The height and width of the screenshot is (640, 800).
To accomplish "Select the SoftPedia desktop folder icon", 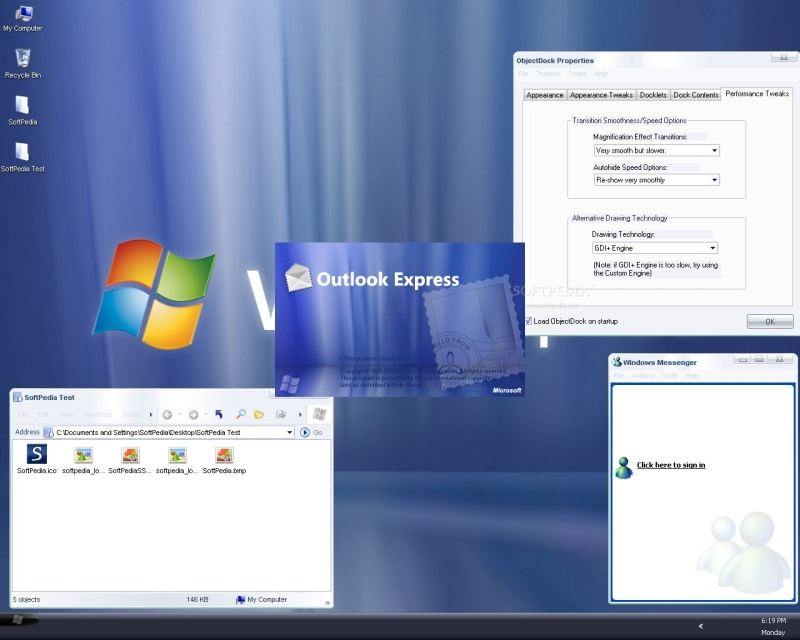I will [22, 110].
